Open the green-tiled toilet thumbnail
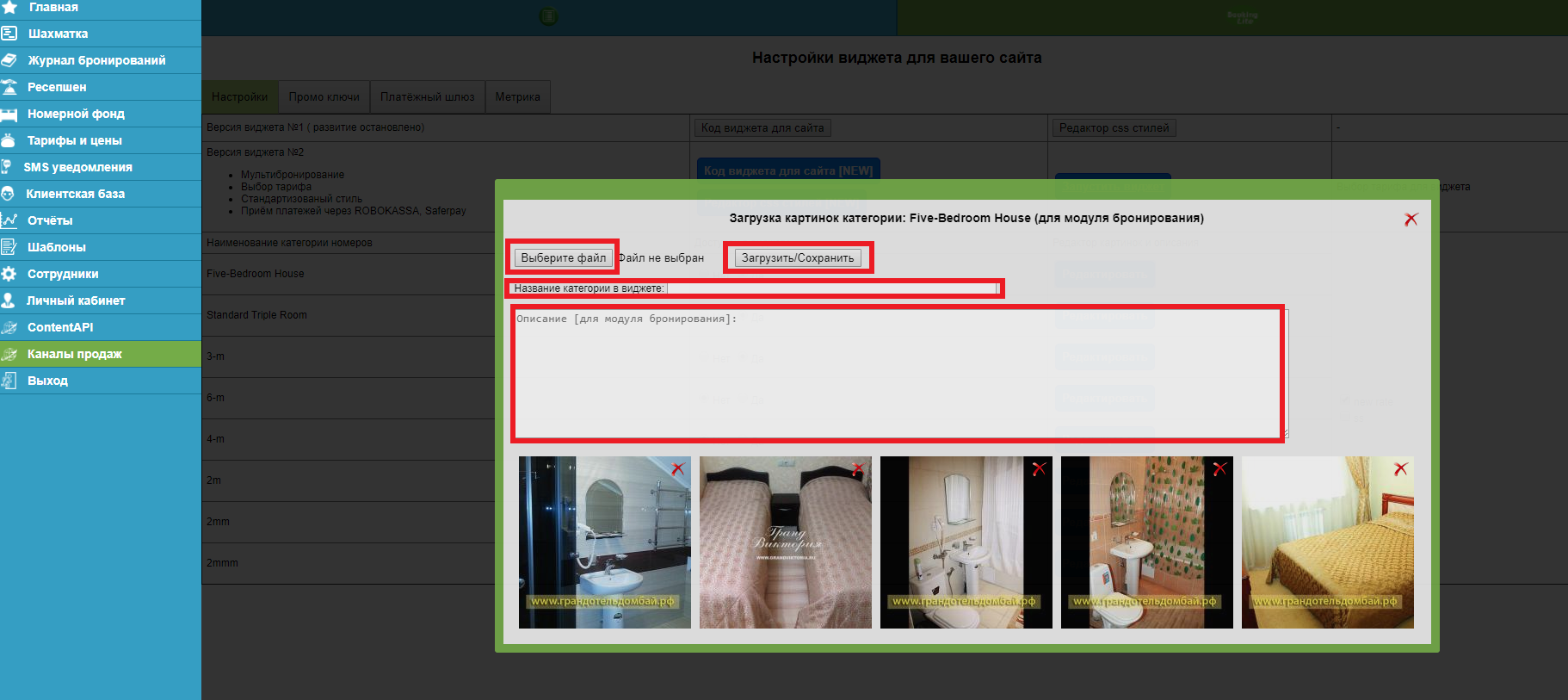 pyautogui.click(x=1147, y=542)
